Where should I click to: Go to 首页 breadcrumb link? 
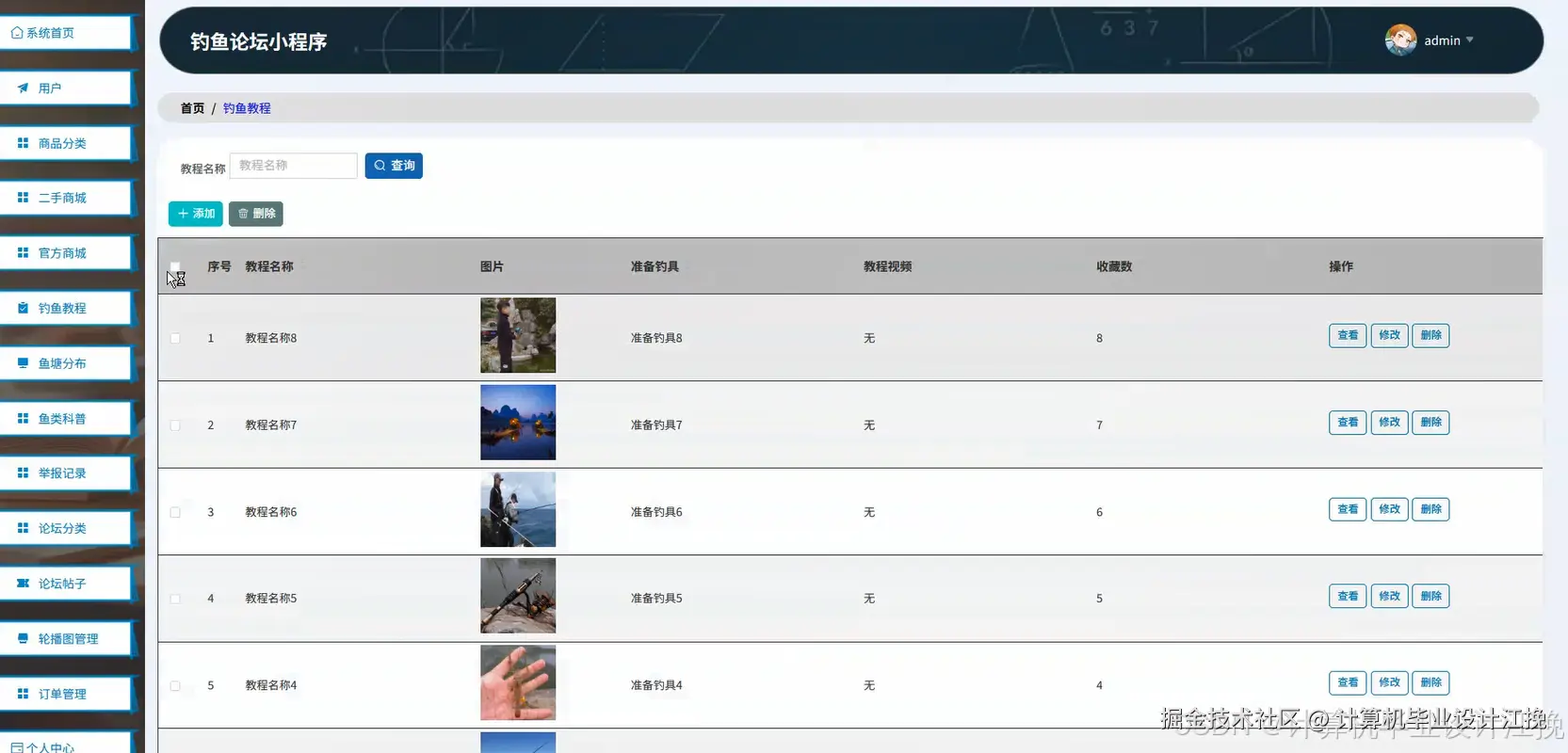pyautogui.click(x=192, y=108)
